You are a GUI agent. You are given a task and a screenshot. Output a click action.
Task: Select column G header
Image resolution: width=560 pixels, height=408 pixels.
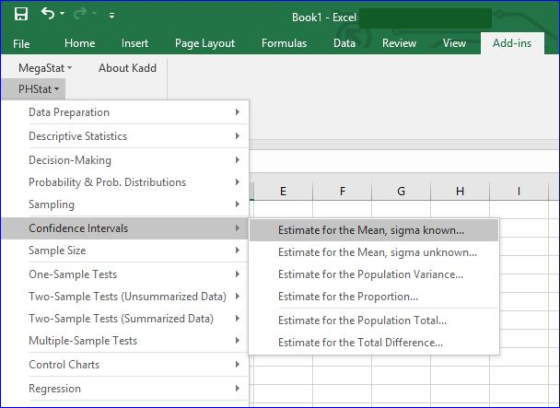(x=401, y=191)
